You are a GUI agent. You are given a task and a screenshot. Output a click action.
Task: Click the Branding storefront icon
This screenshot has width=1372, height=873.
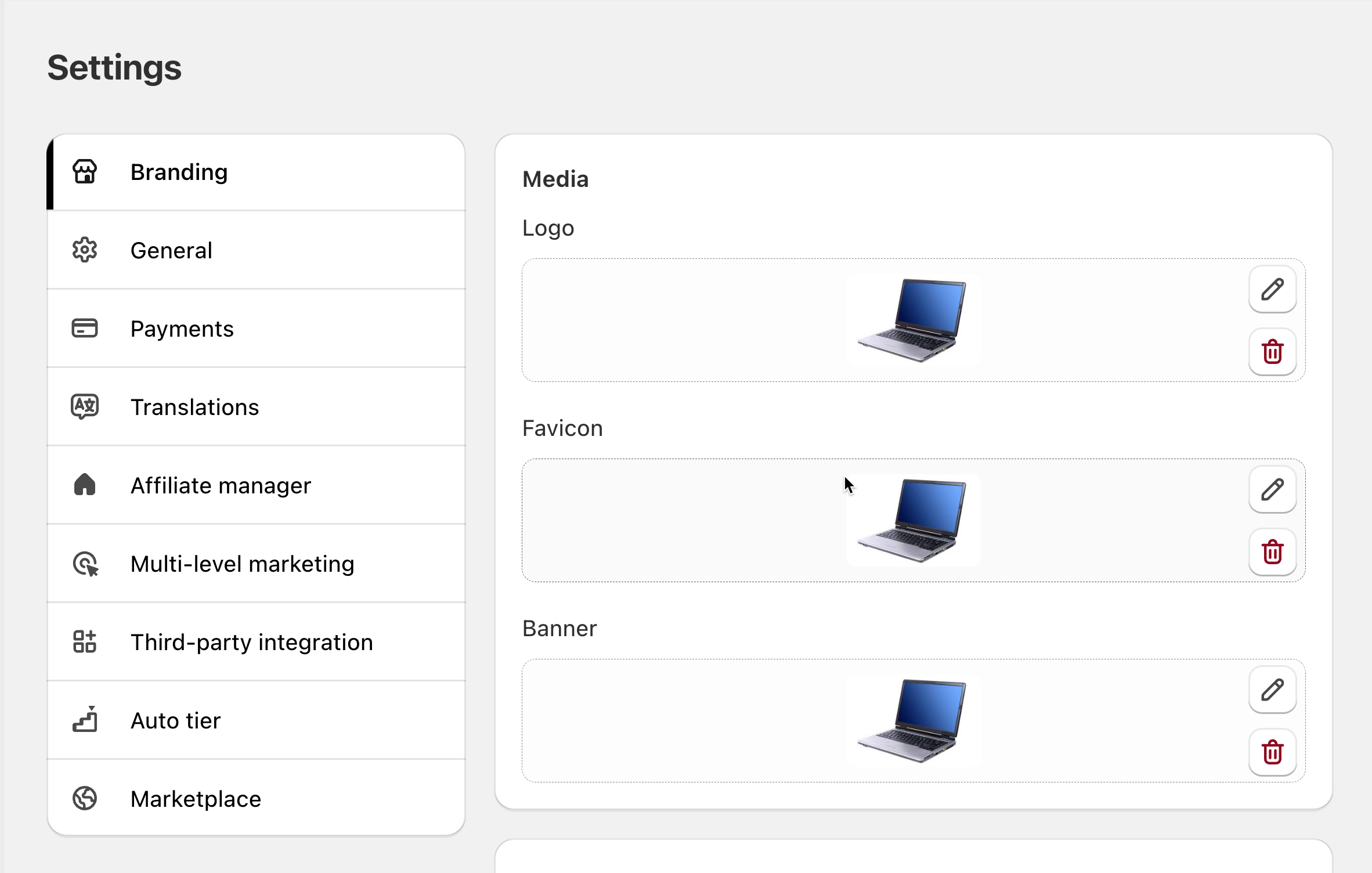(x=85, y=172)
